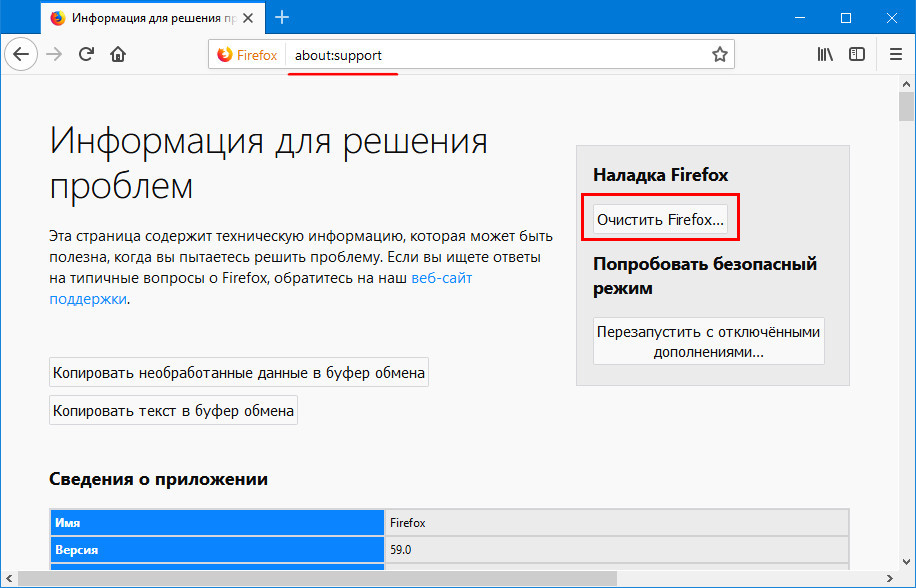The image size is (916, 588).
Task: Toggle the sidebar view icon
Action: [x=857, y=54]
